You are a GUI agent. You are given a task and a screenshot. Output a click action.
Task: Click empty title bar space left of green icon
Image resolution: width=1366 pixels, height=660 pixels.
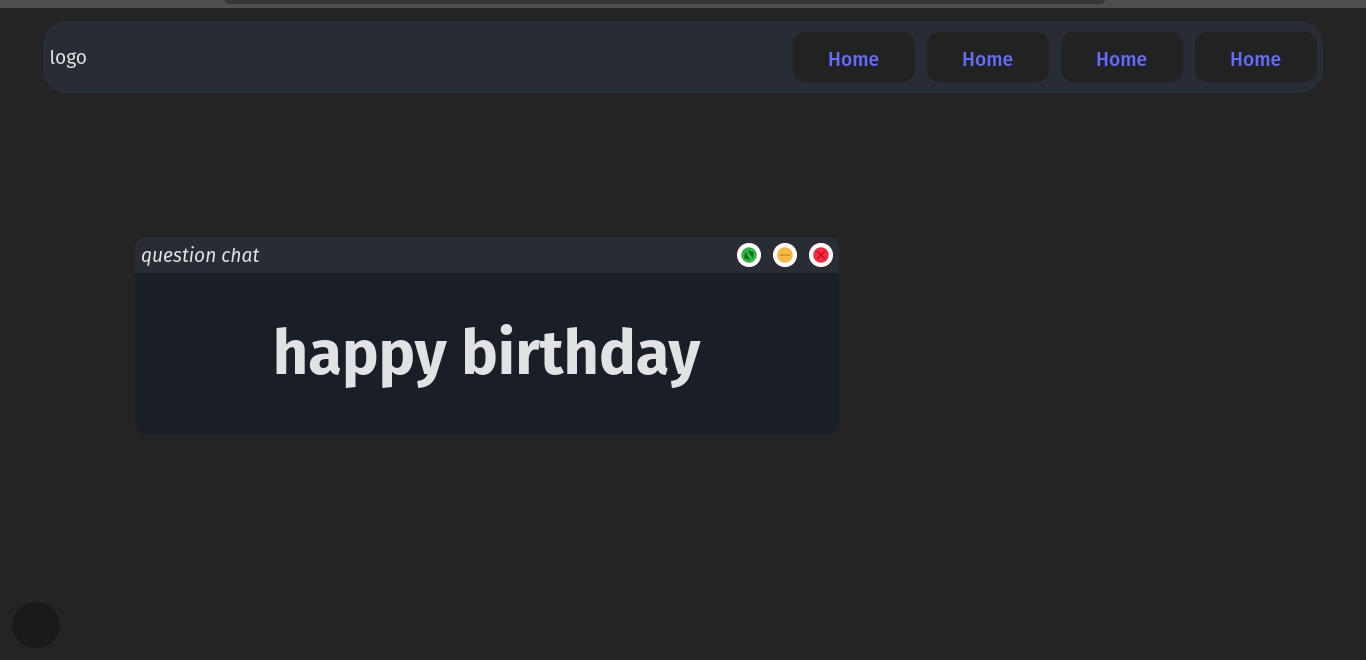click(500, 255)
